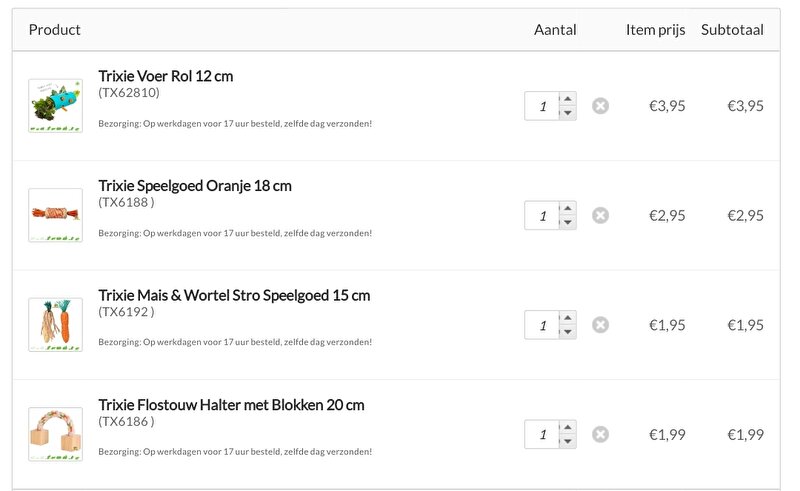Viewport: 800px width, 491px height.
Task: Open Trixie Voer Rol 12 cm product link
Action: [x=166, y=76]
